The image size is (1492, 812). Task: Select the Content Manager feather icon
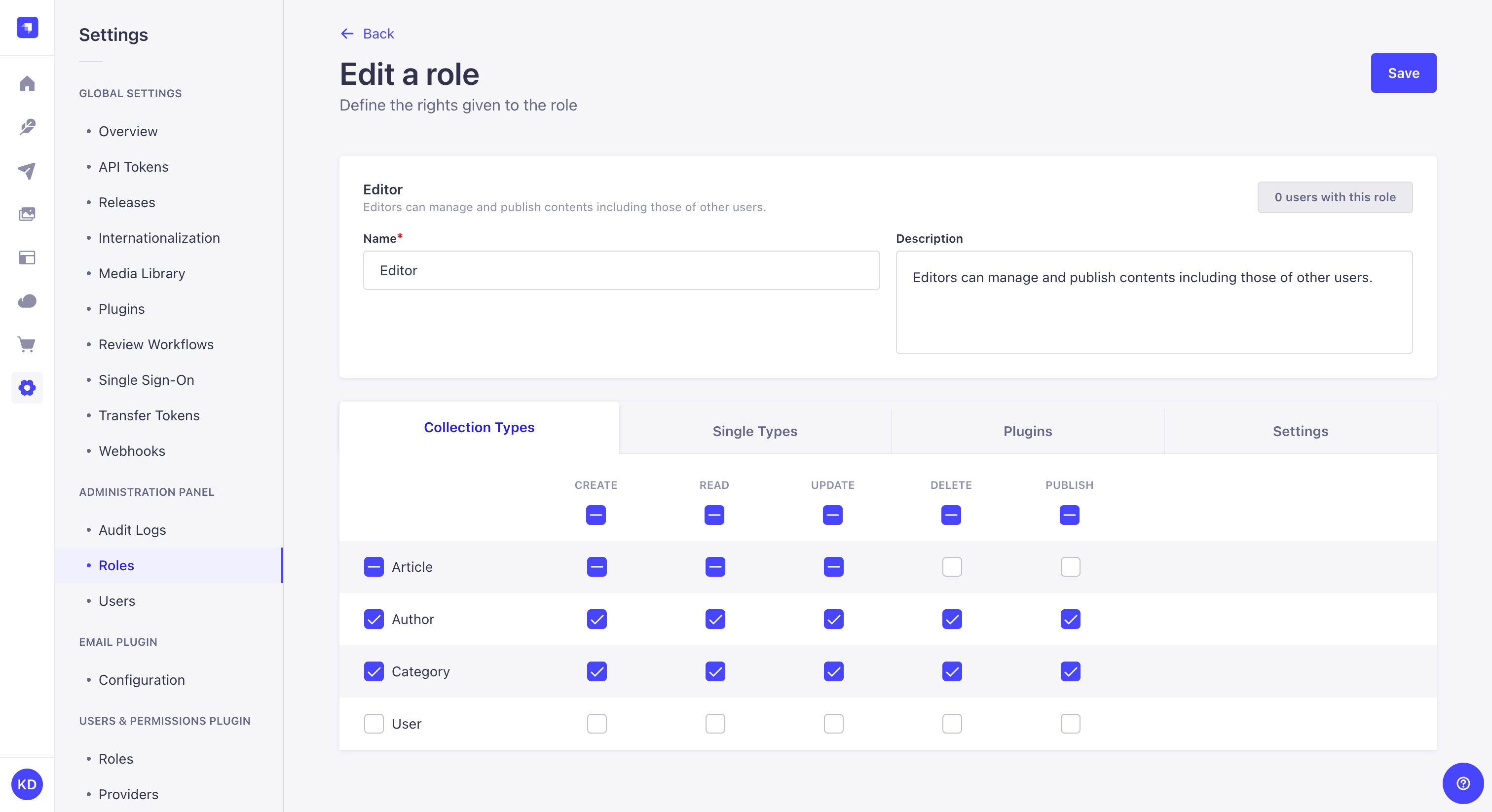pyautogui.click(x=27, y=127)
